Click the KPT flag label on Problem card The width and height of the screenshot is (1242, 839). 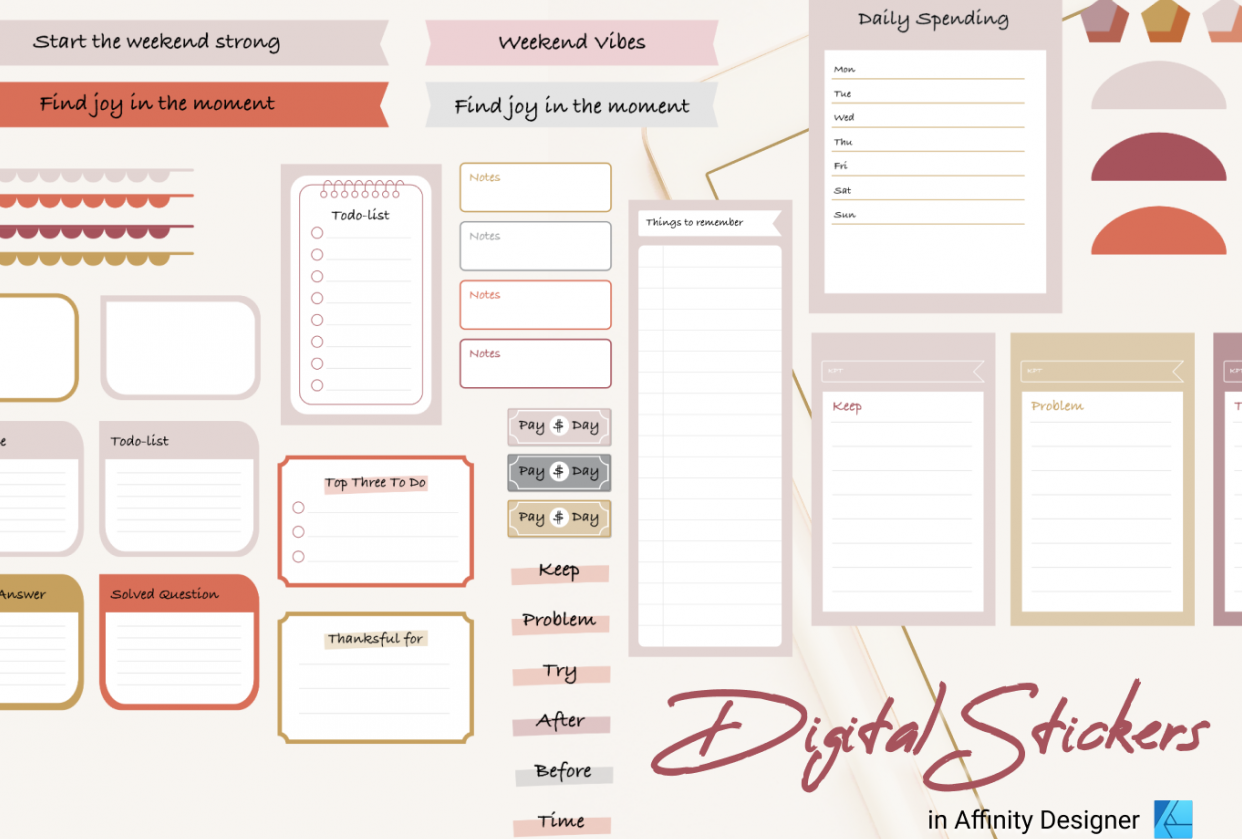[1102, 371]
